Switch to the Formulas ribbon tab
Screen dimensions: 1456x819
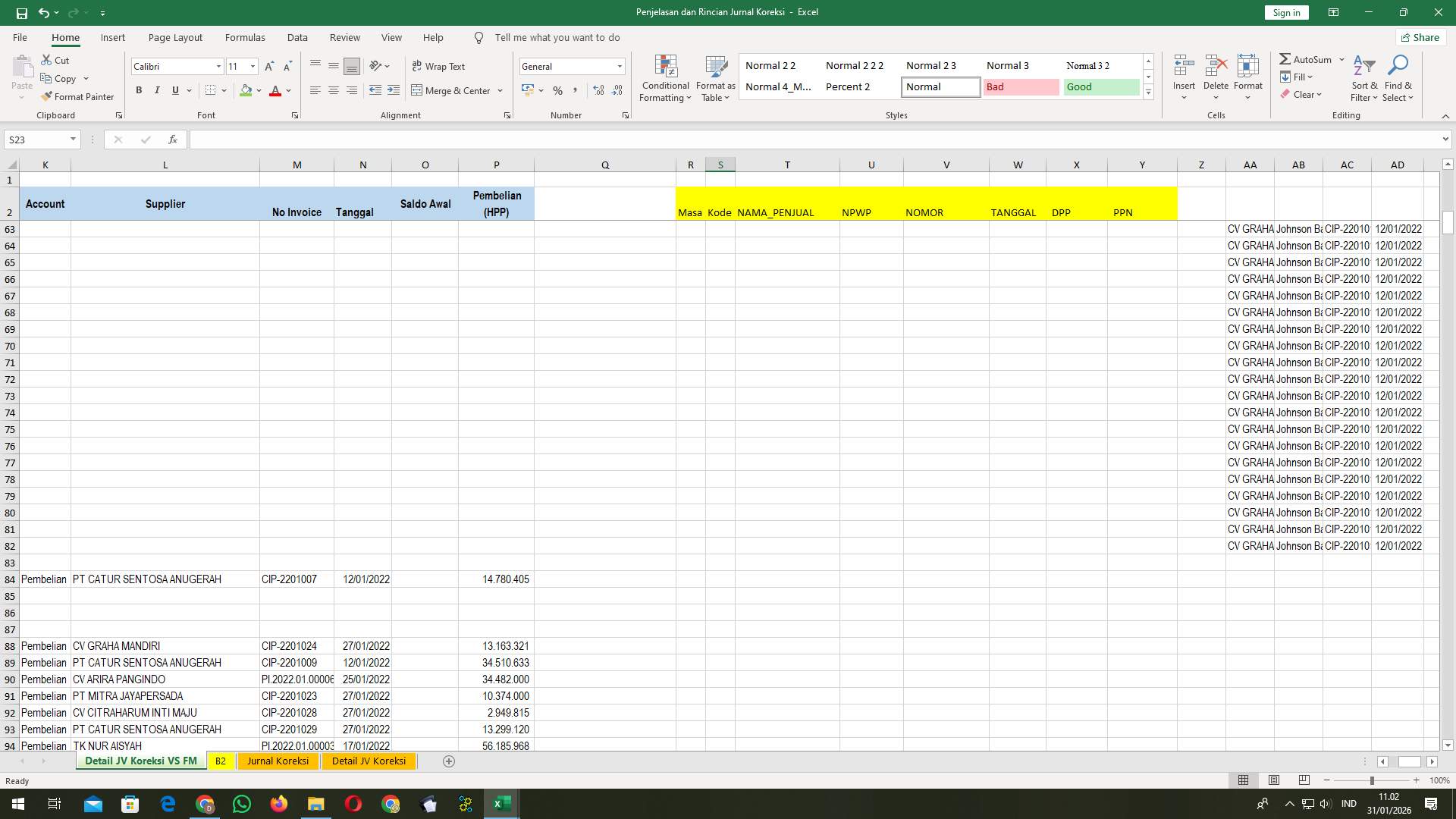coord(245,37)
